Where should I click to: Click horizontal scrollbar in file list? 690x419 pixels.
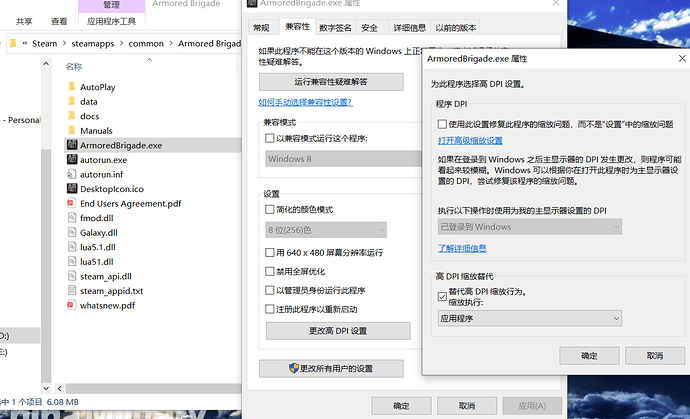click(x=153, y=388)
